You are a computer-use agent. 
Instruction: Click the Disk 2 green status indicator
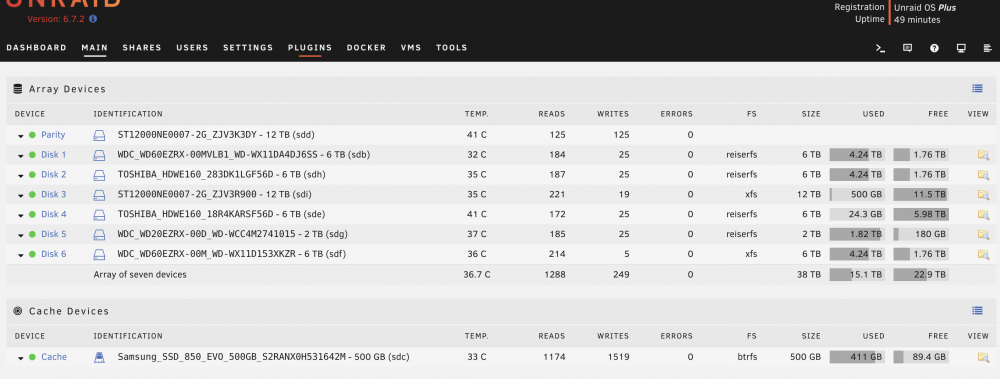click(33, 175)
